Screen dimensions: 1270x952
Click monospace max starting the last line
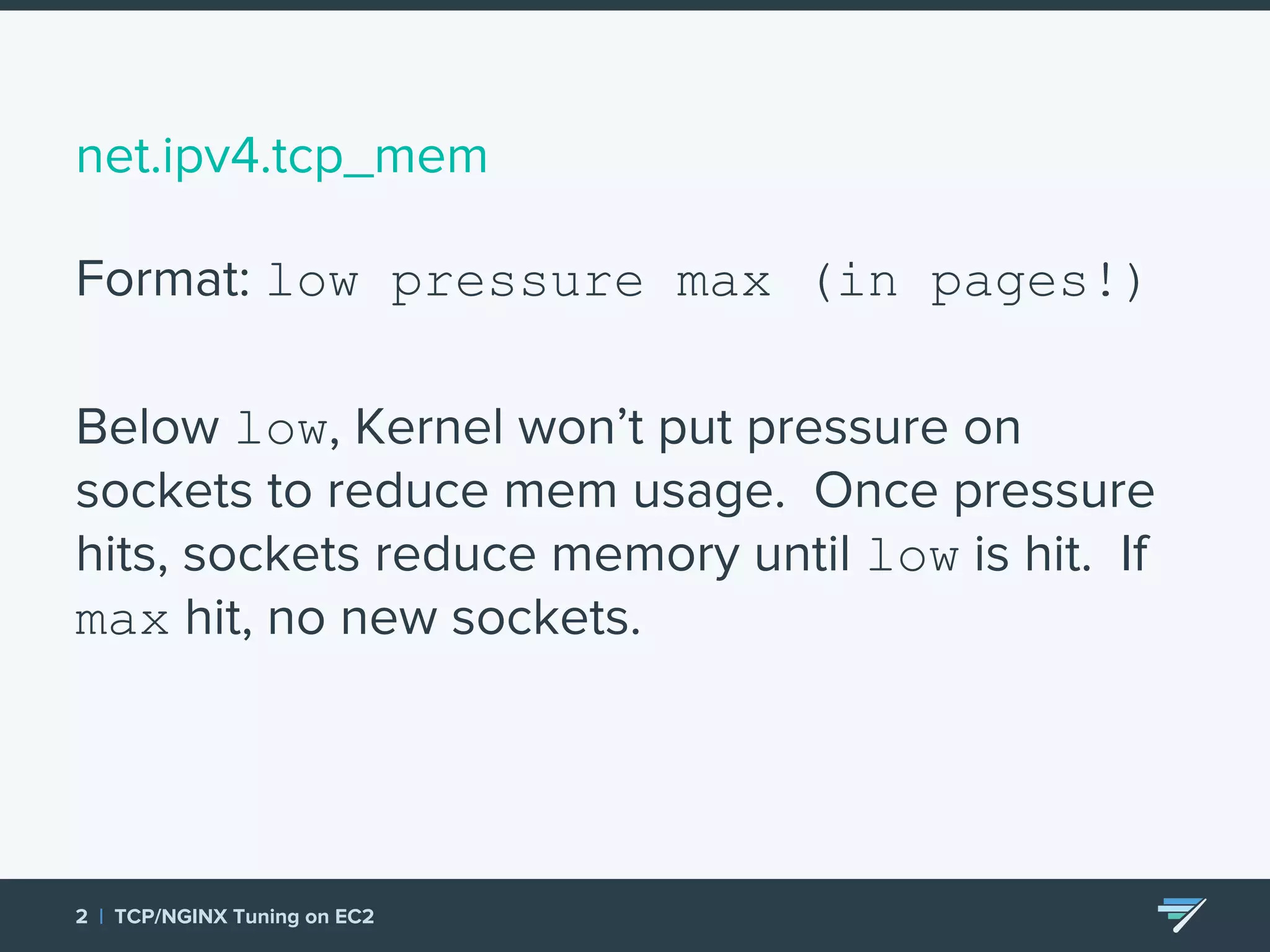(x=122, y=620)
